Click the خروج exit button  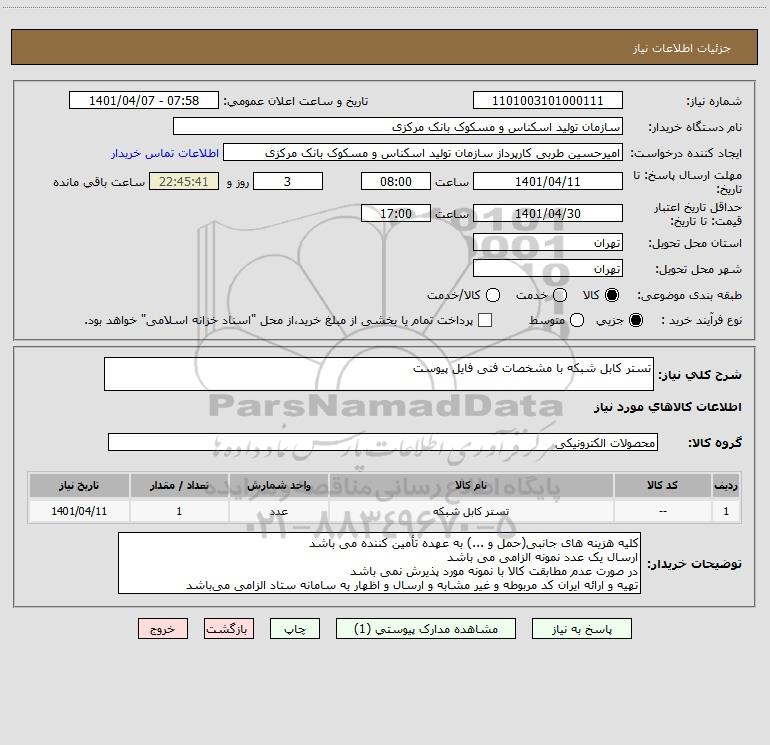pyautogui.click(x=163, y=629)
